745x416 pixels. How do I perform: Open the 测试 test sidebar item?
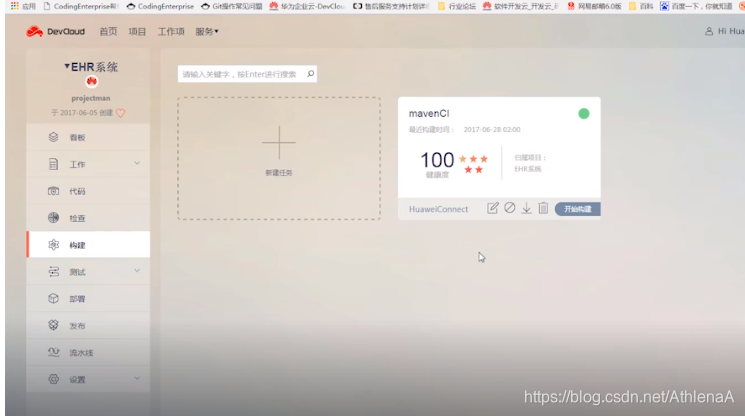[x=88, y=272]
